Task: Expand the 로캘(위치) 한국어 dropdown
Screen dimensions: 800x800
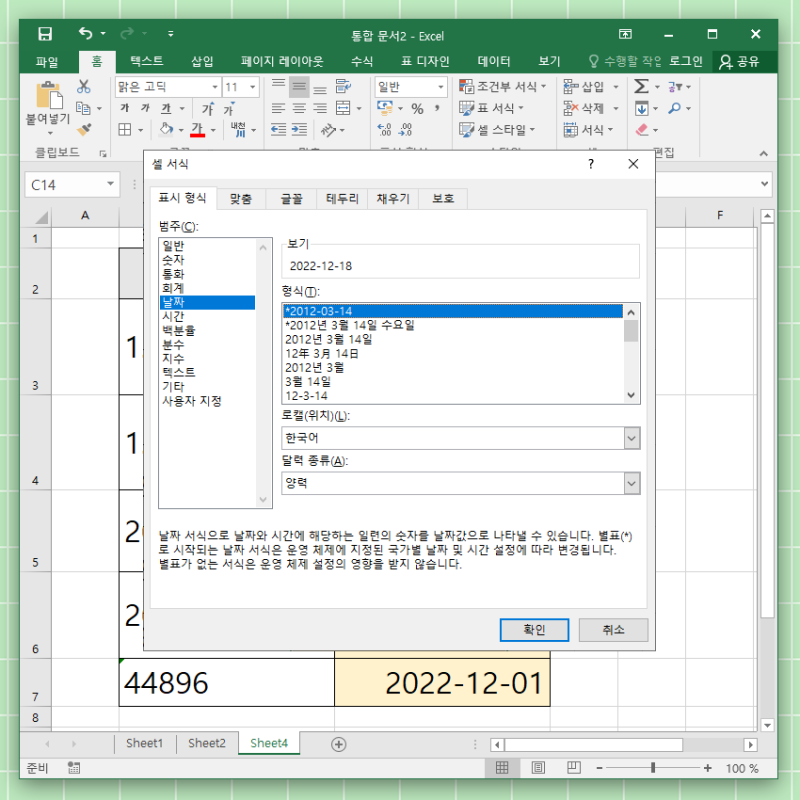Action: (632, 438)
